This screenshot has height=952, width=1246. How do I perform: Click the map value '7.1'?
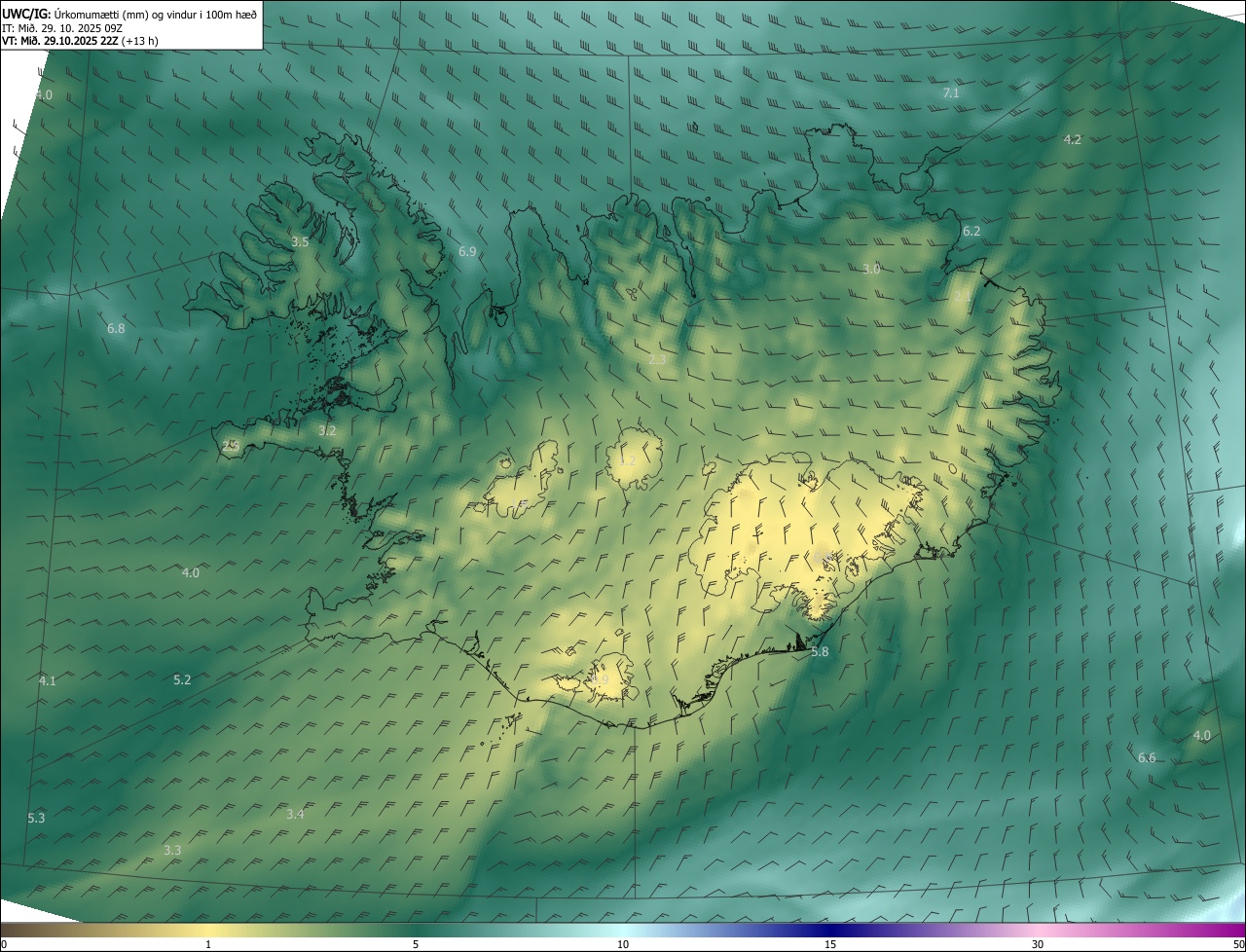click(951, 92)
